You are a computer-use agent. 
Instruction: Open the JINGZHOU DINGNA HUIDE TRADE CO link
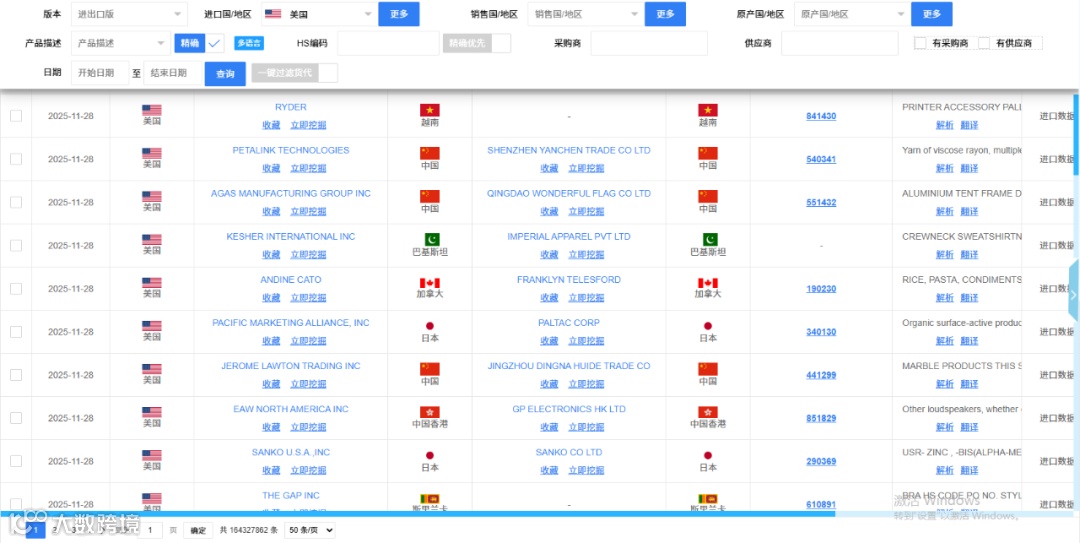click(569, 366)
